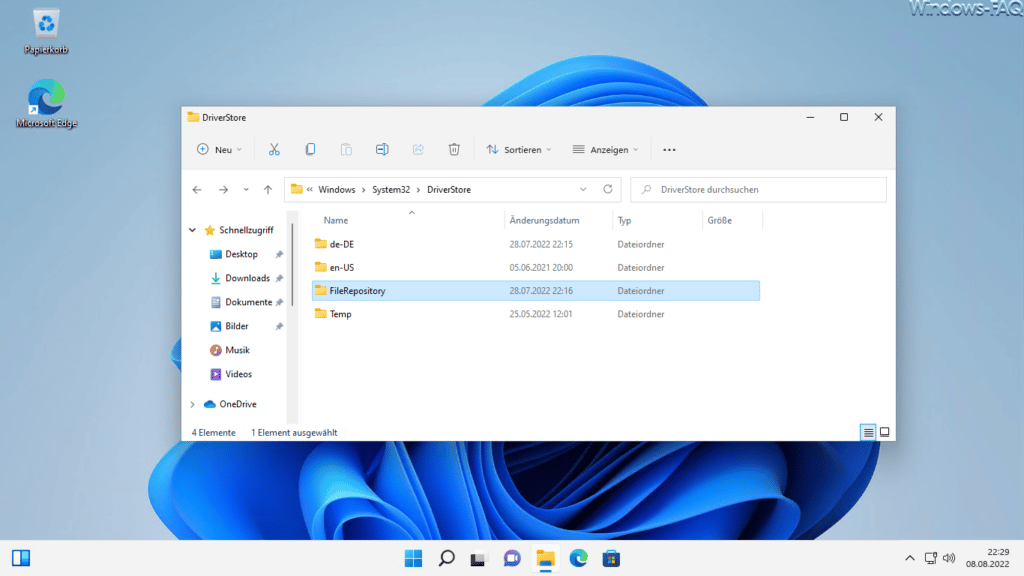
Task: Select the de-DE folder
Action: coord(536,244)
